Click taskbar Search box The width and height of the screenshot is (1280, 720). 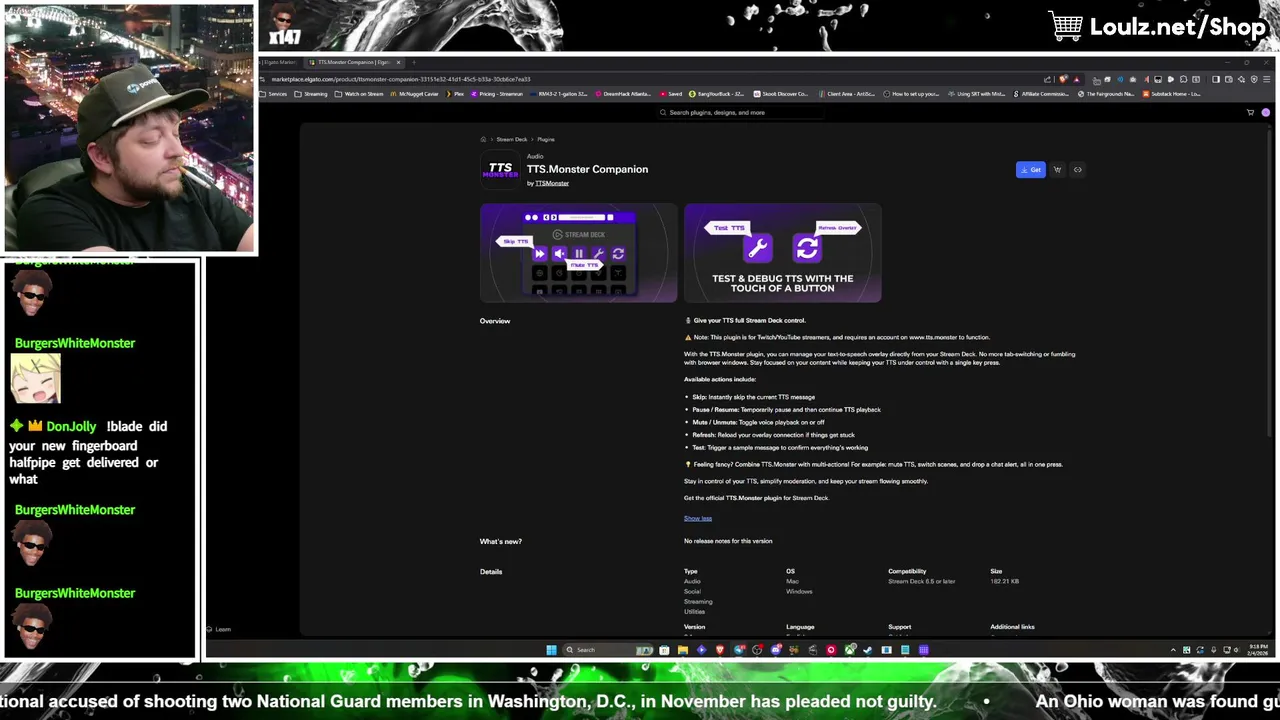(608, 650)
